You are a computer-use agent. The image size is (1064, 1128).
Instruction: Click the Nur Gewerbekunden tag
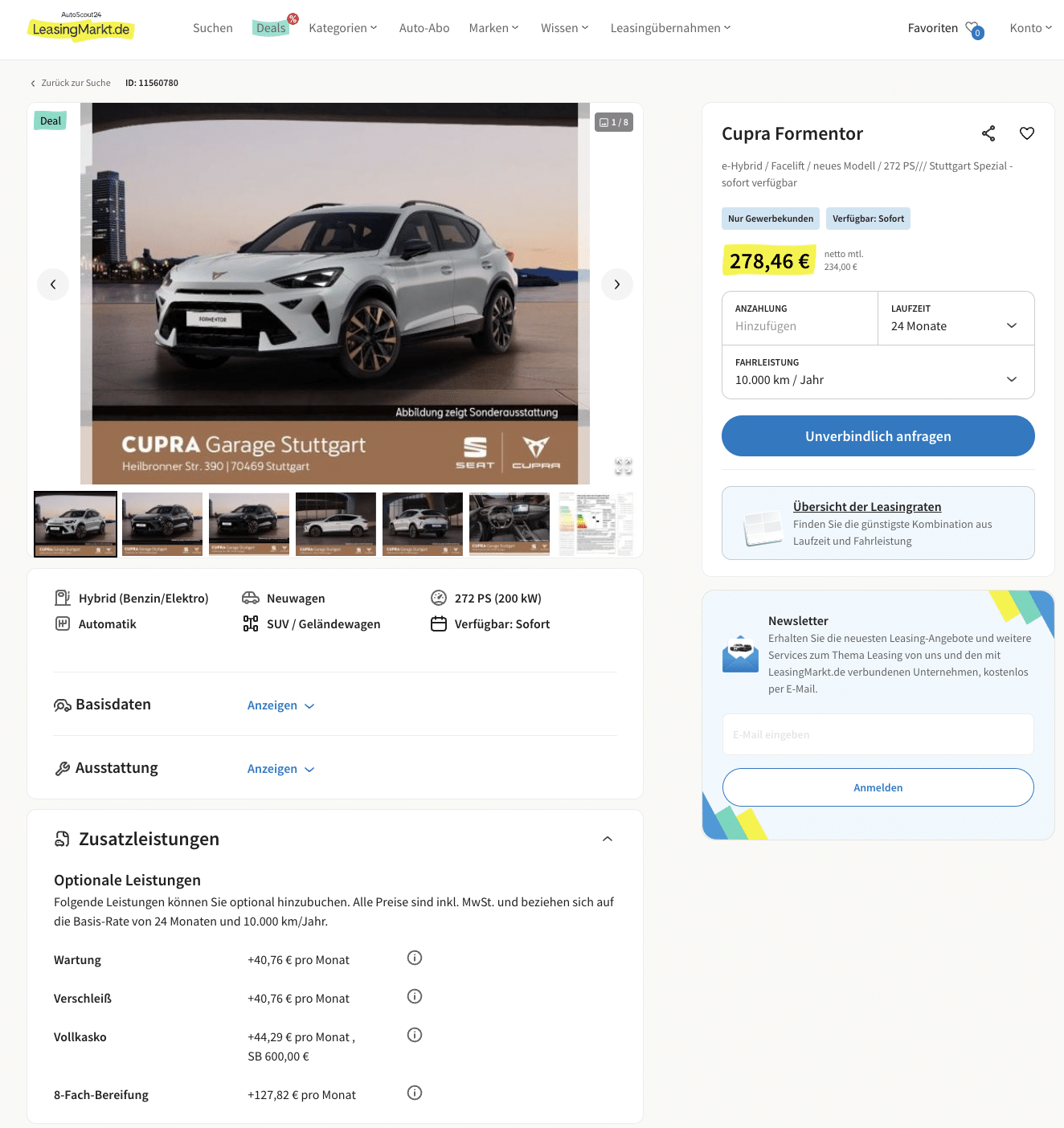(771, 219)
